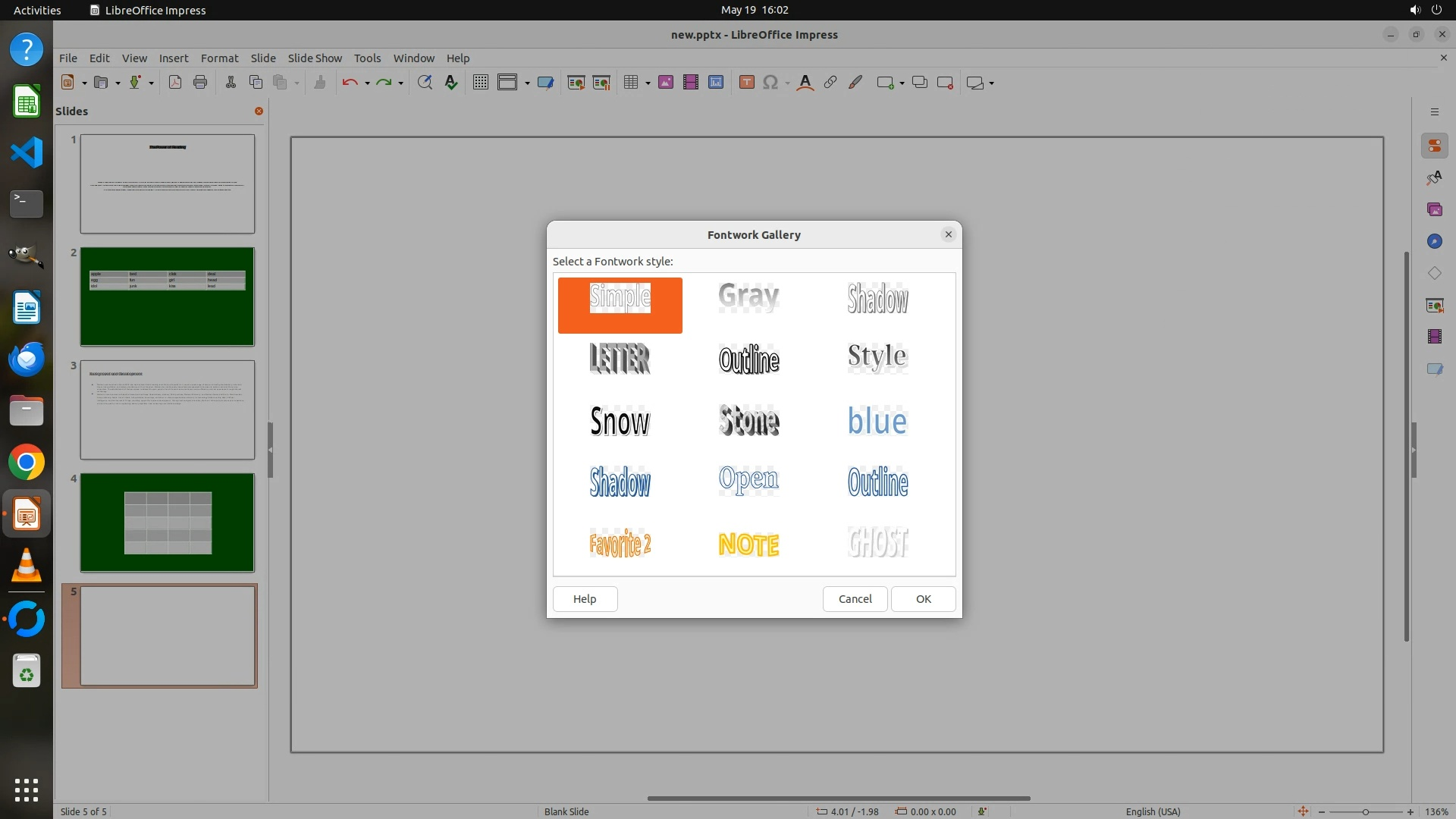
Task: Toggle the sidebar Properties deck icon
Action: tap(1434, 146)
